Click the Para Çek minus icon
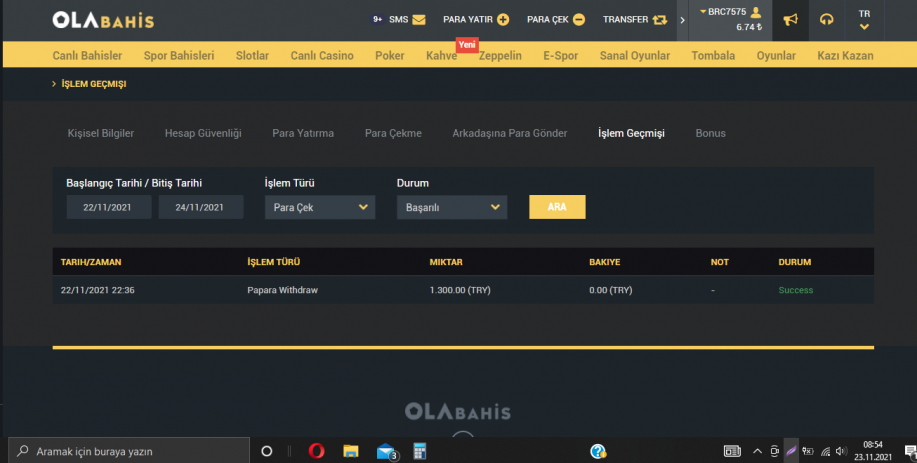The height and width of the screenshot is (463, 917). pyautogui.click(x=579, y=19)
